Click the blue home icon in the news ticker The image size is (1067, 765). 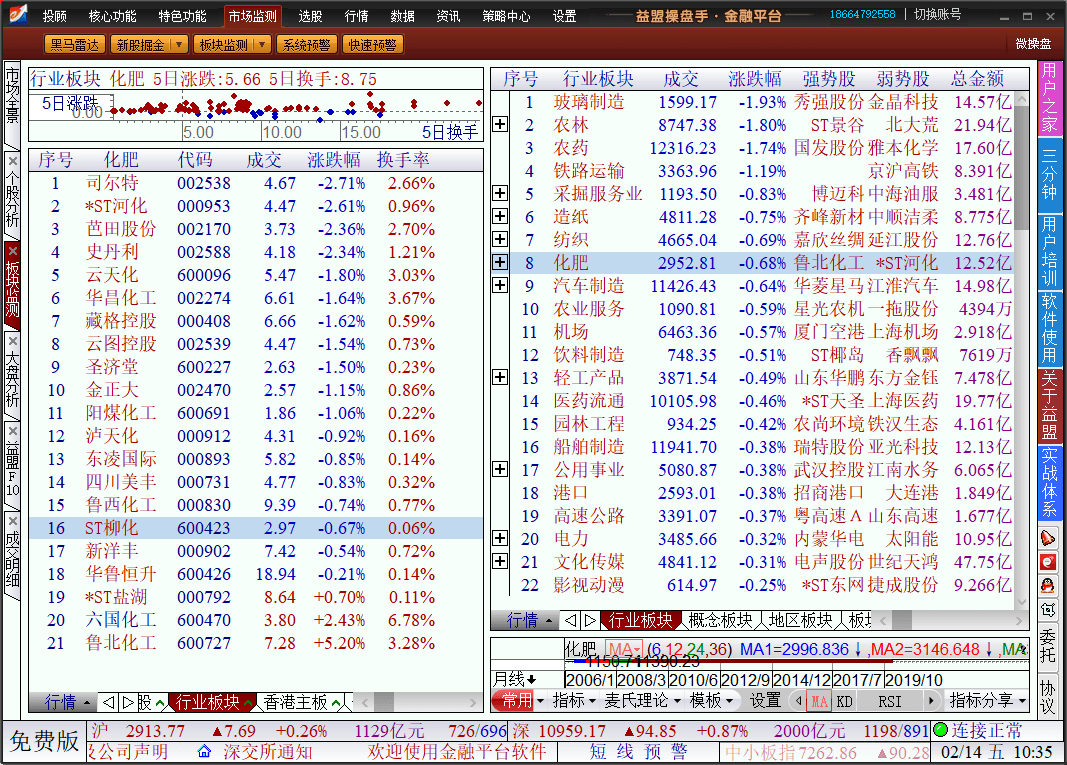click(x=204, y=751)
